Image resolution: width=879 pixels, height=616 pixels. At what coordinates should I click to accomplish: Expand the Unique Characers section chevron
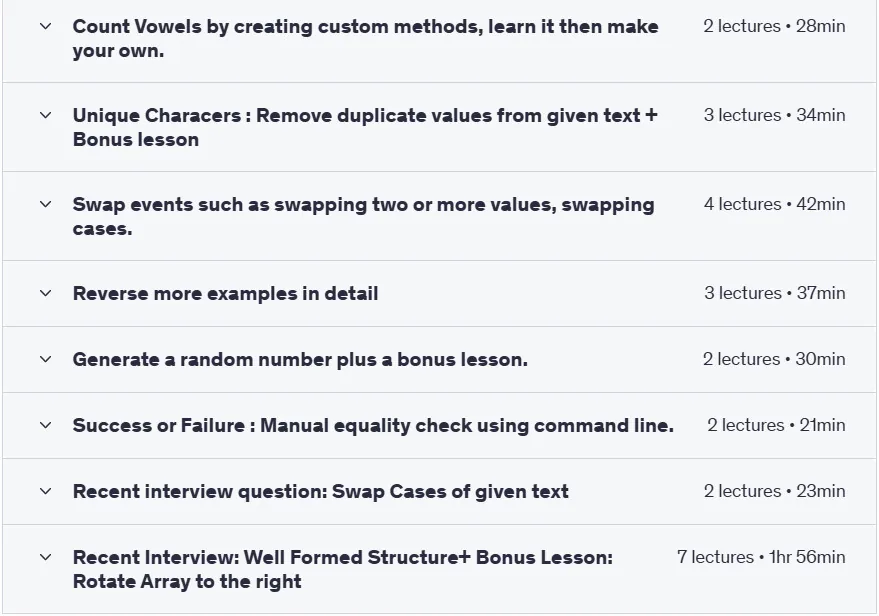pyautogui.click(x=46, y=115)
